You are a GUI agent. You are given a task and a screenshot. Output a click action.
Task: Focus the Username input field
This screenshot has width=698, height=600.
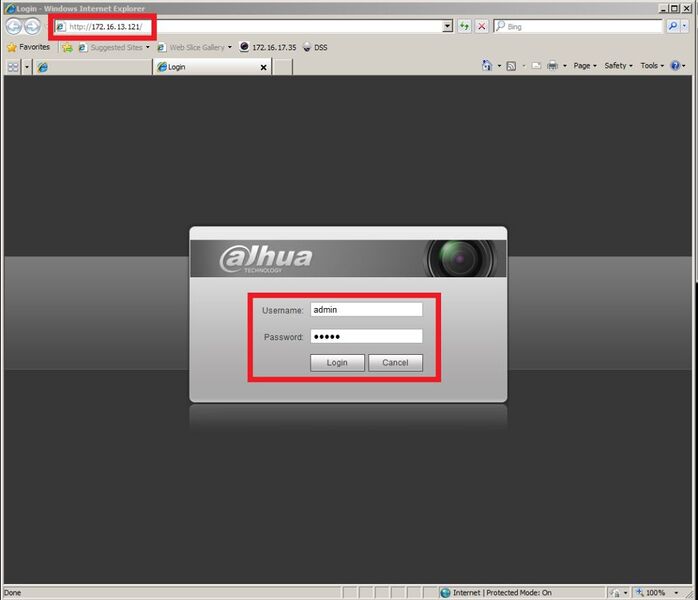point(366,310)
